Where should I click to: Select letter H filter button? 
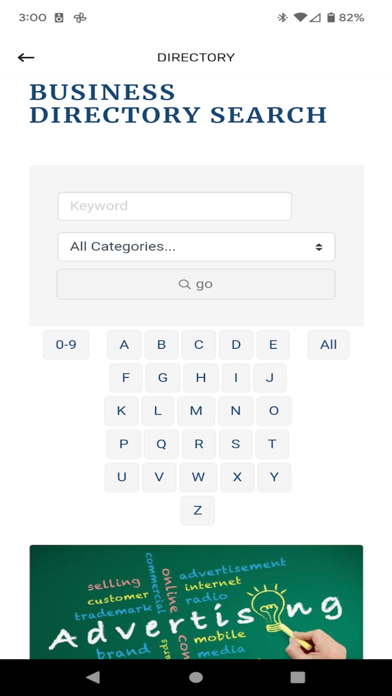(x=201, y=378)
